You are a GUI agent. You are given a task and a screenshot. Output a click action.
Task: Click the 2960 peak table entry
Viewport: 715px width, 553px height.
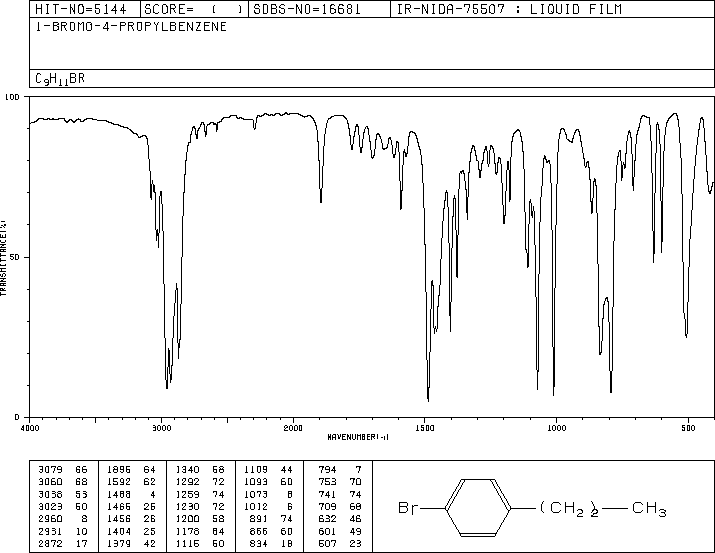50,519
